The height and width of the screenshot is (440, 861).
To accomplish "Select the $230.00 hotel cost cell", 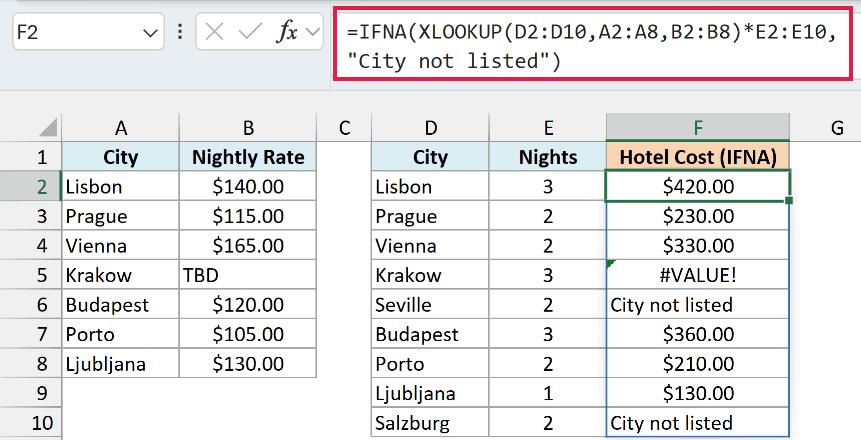I will [698, 216].
